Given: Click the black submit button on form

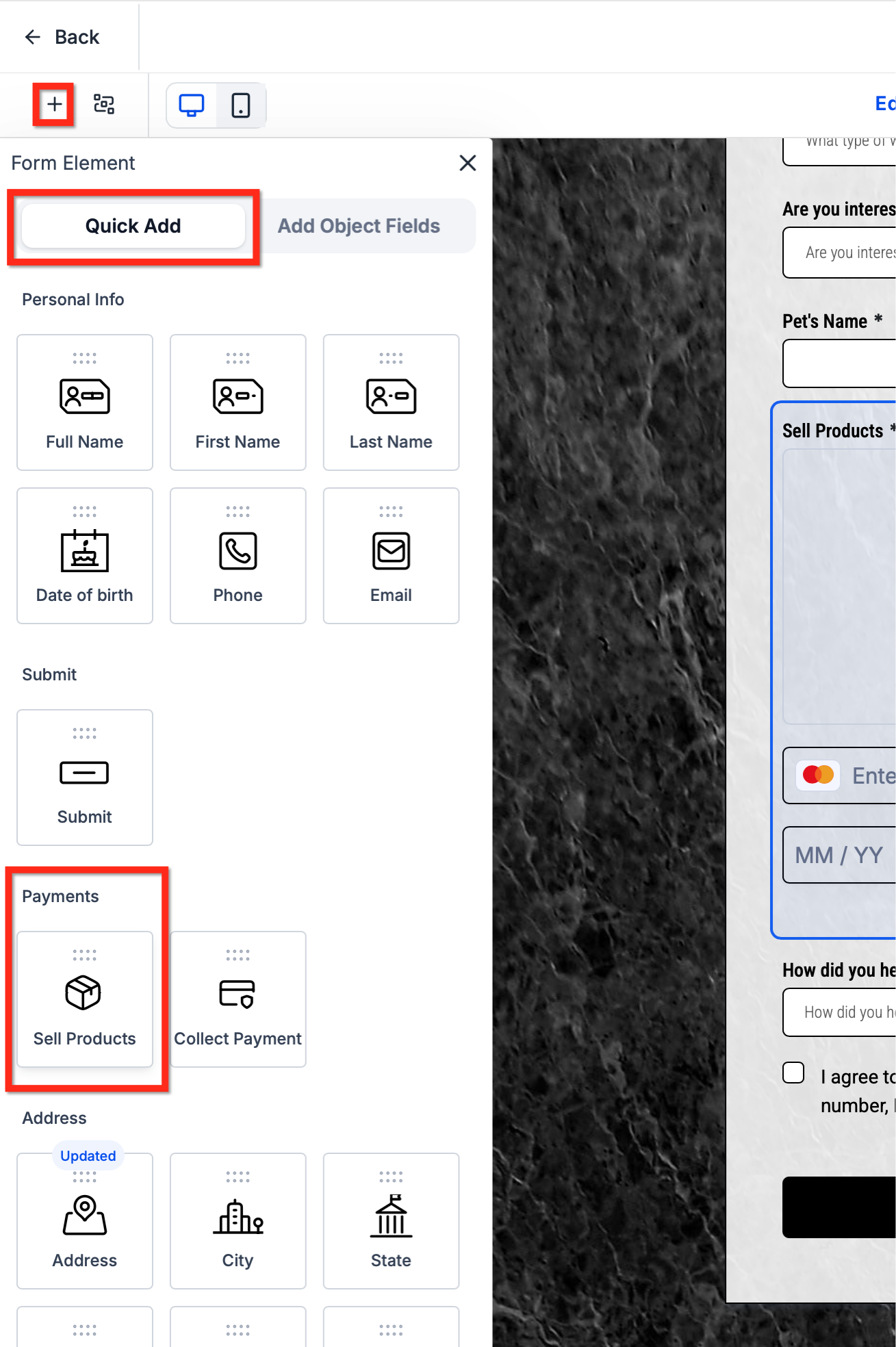Looking at the screenshot, I should pyautogui.click(x=839, y=1207).
